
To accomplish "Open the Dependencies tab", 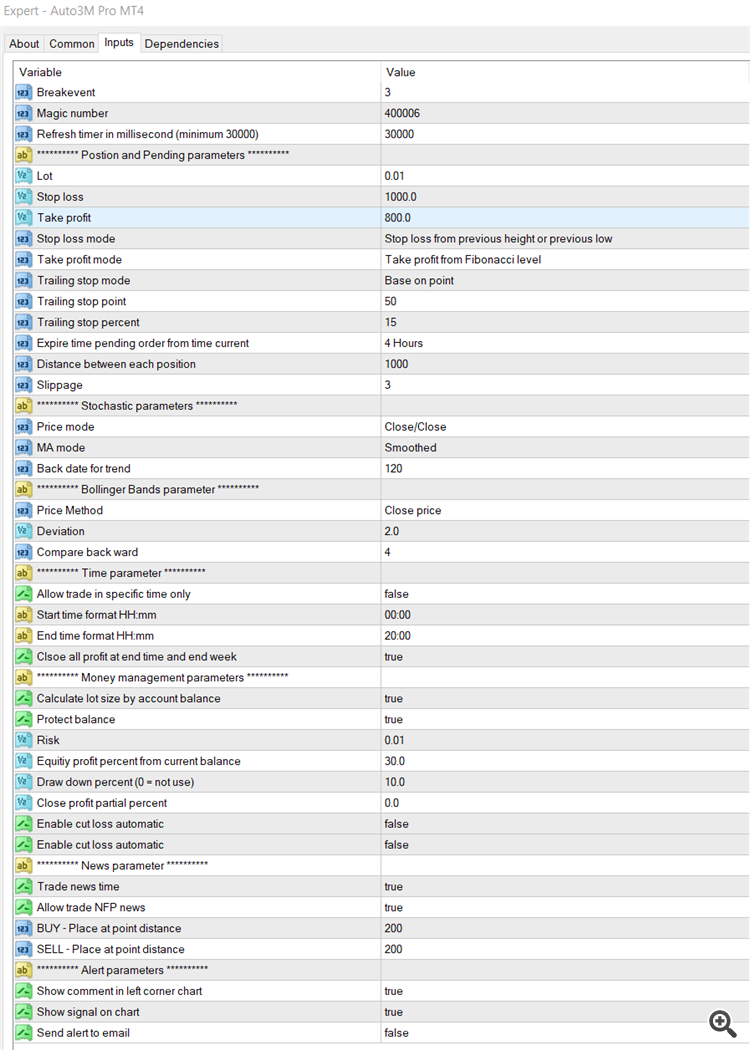I will point(181,44).
